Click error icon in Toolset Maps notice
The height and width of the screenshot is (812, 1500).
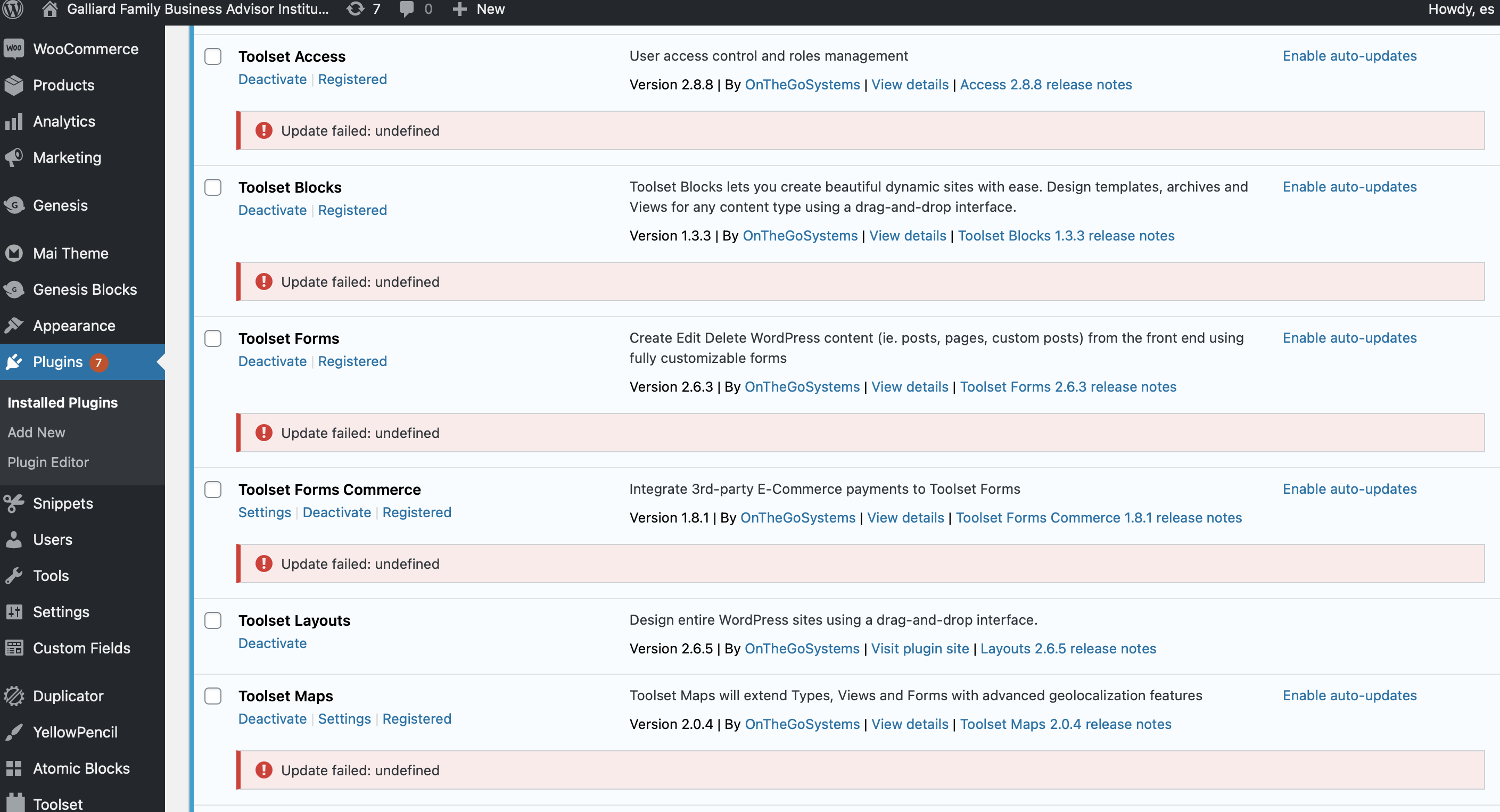click(264, 769)
